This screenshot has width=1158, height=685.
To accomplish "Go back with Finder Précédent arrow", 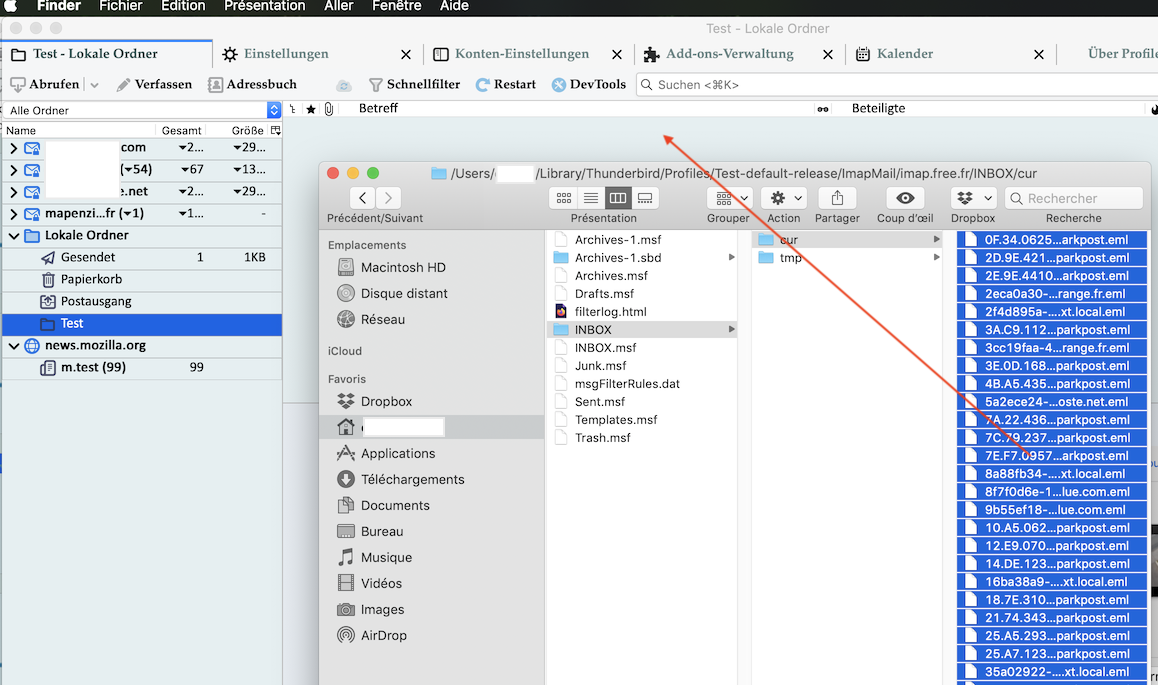I will click(362, 198).
